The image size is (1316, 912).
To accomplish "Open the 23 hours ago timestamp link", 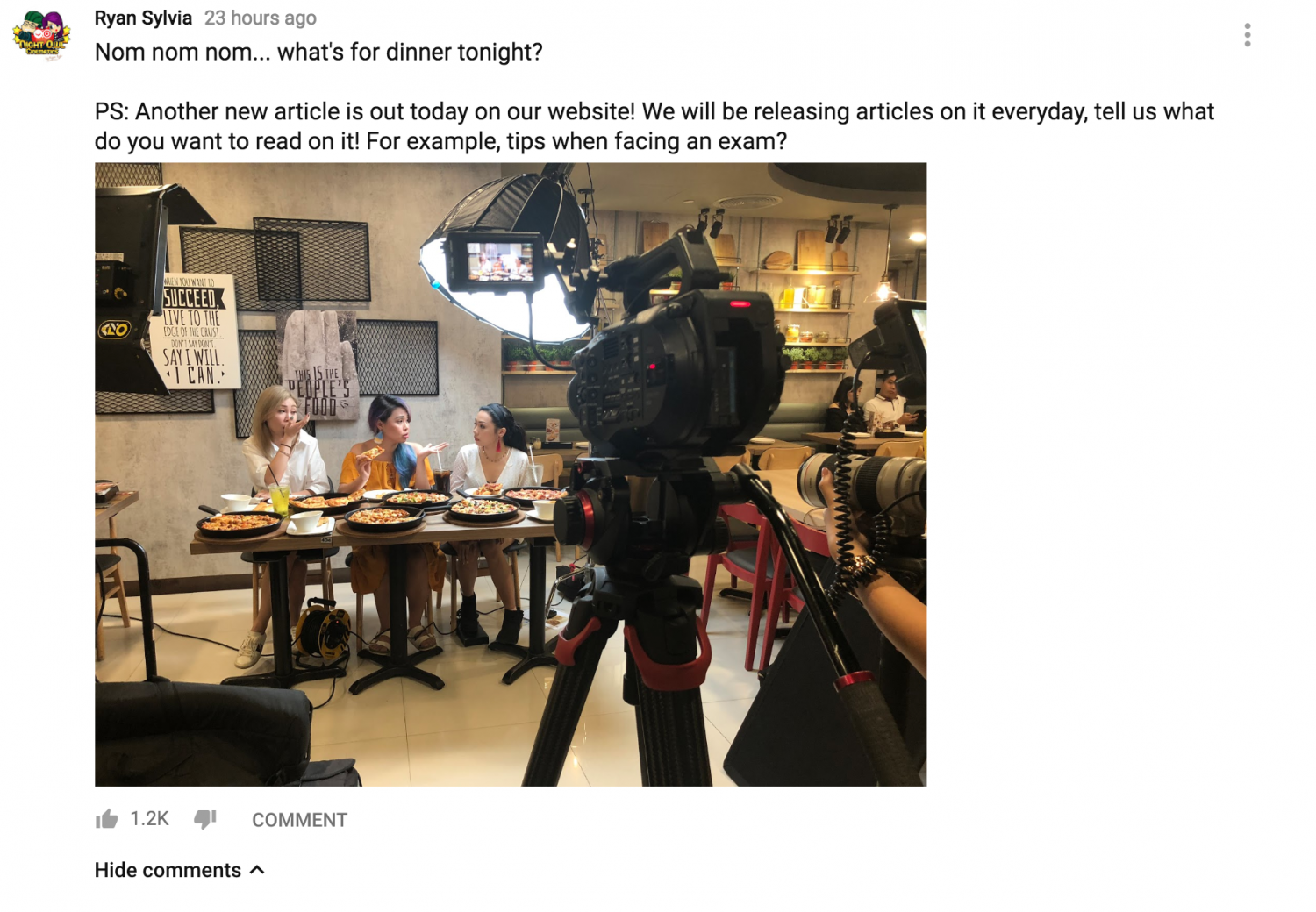I will 261,18.
